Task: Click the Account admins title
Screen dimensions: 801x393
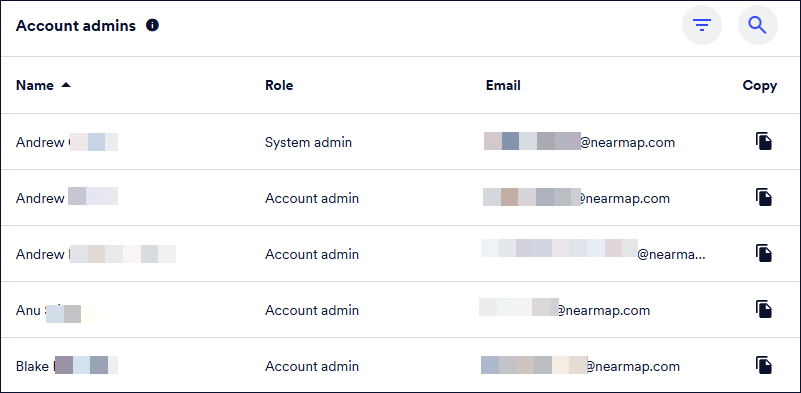Action: [76, 26]
